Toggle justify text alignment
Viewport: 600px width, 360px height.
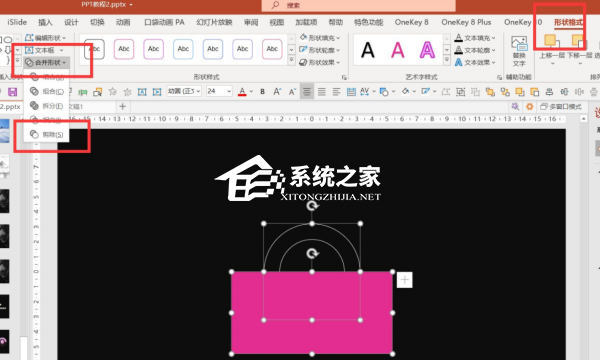[x=322, y=91]
